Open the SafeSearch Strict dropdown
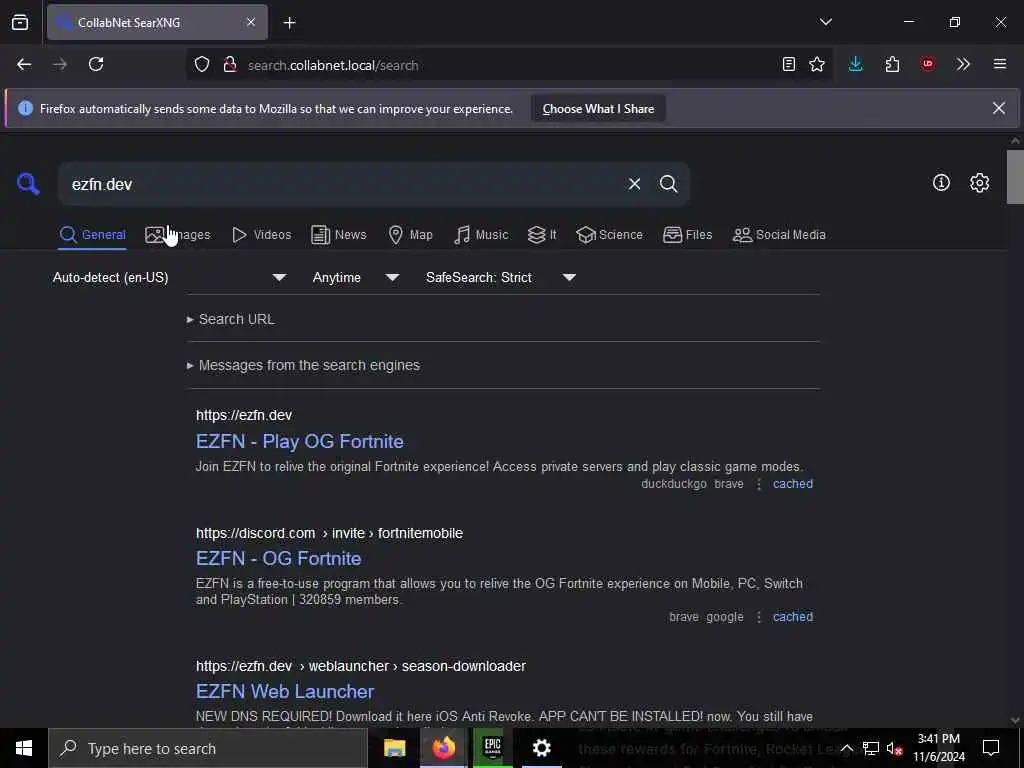 point(501,278)
